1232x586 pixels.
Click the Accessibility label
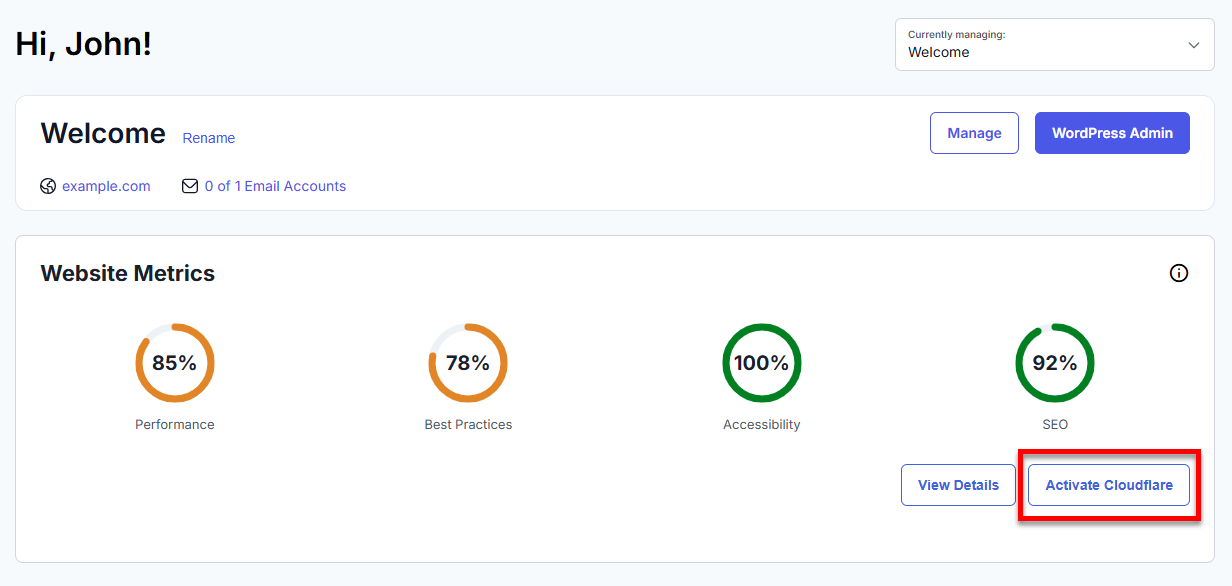tap(762, 424)
